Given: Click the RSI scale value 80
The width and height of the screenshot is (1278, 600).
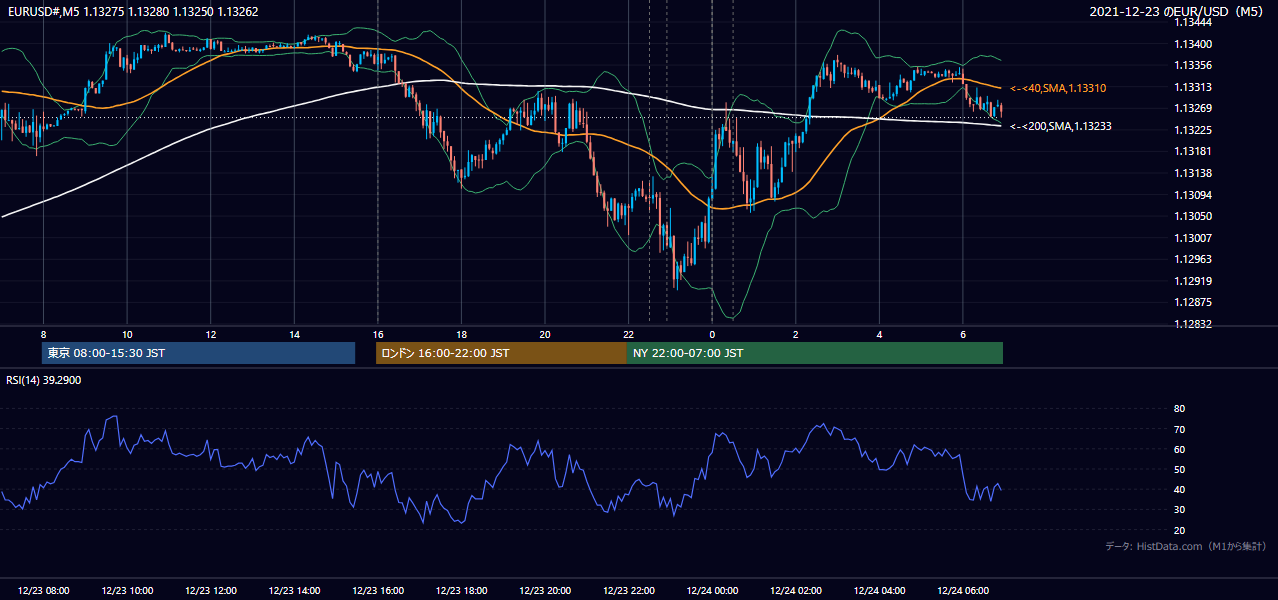Looking at the screenshot, I should [x=1179, y=409].
